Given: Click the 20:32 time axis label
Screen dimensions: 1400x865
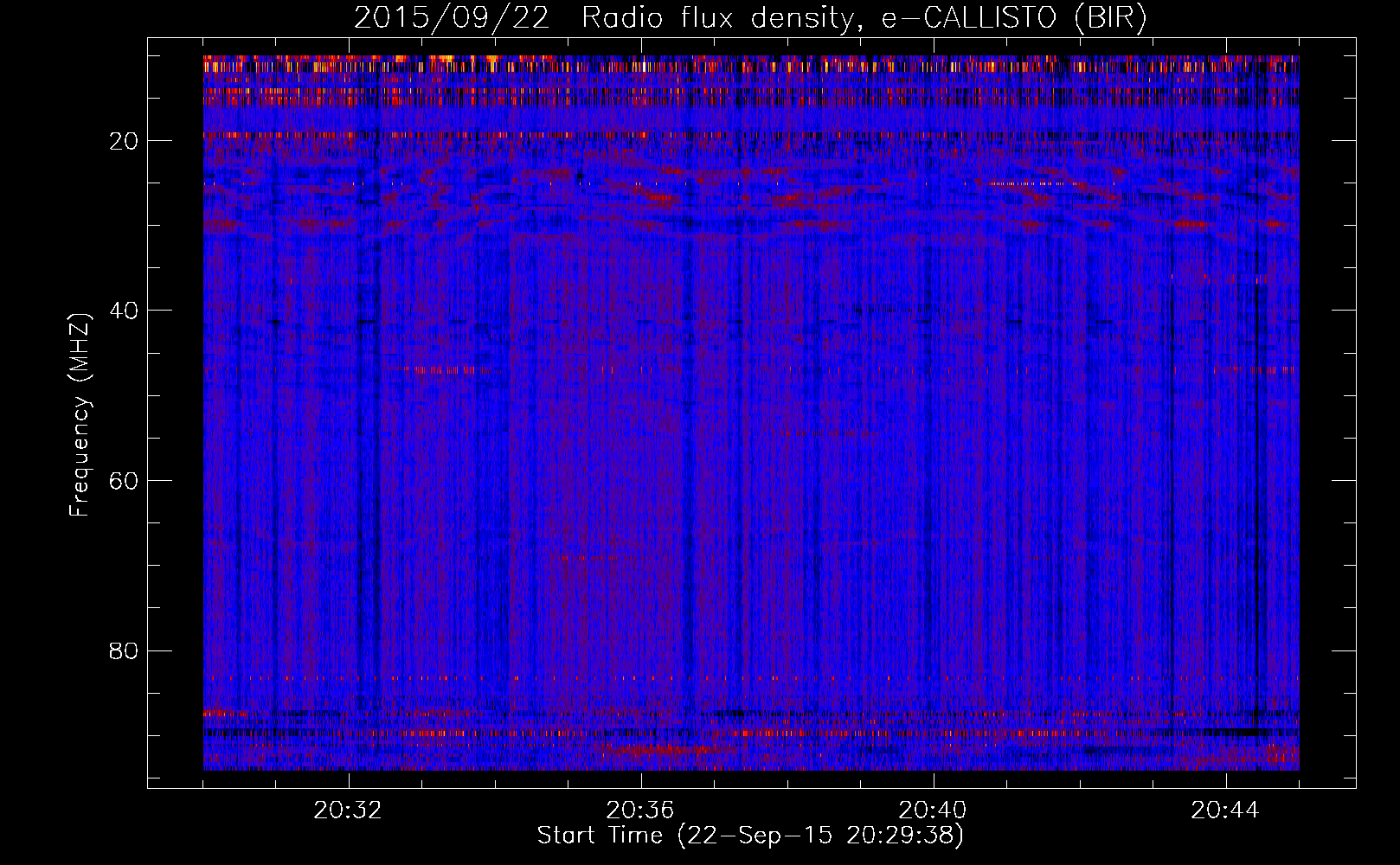Looking at the screenshot, I should 348,811.
